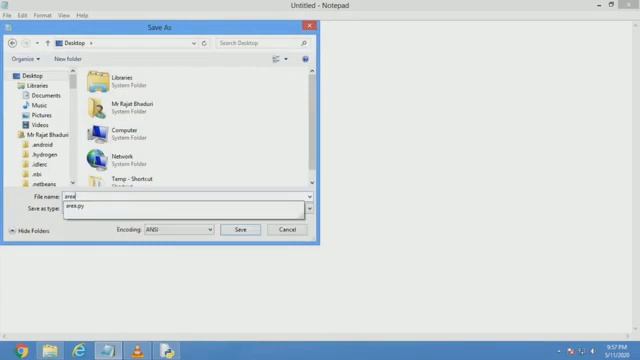Select Videos in the navigation tree

coord(40,125)
